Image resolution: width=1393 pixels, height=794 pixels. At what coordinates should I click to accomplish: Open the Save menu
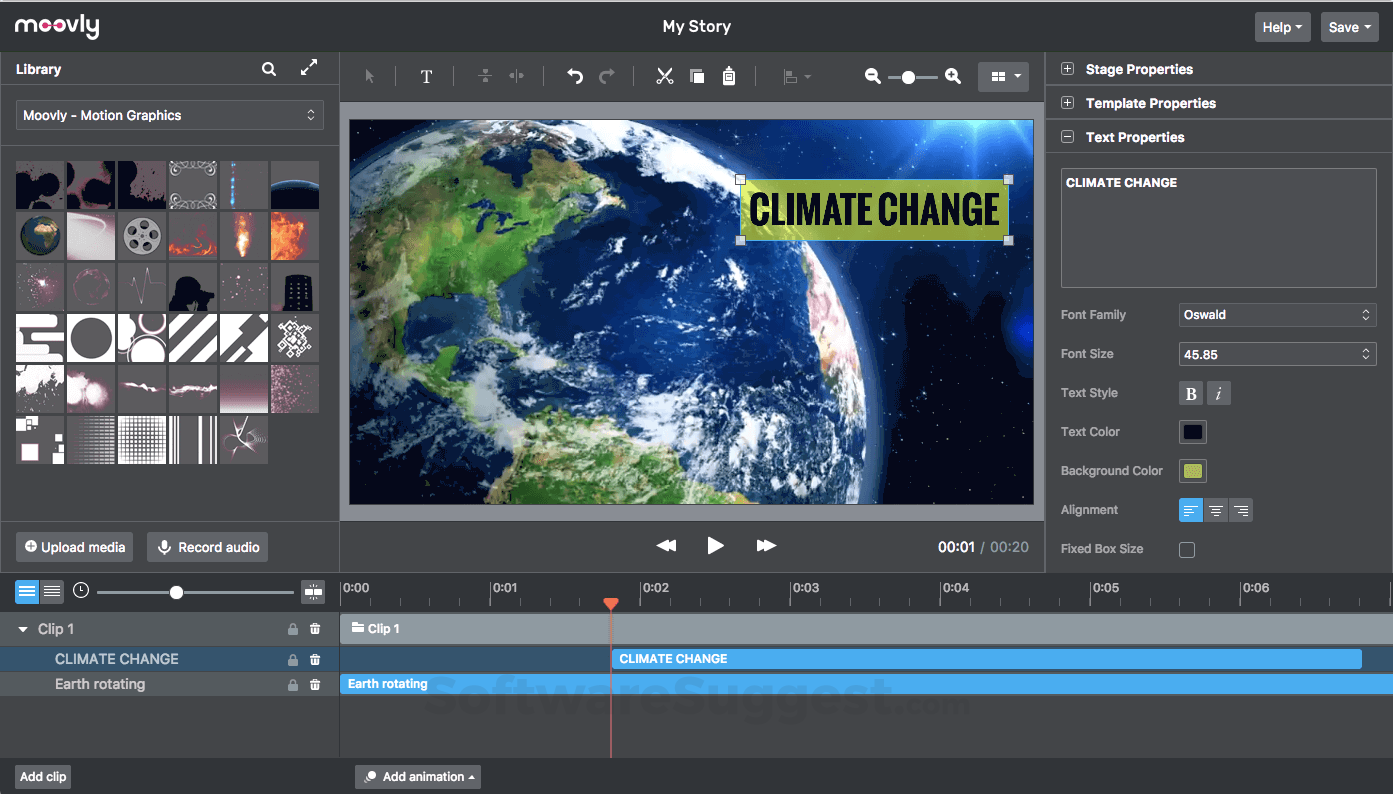tap(1350, 27)
